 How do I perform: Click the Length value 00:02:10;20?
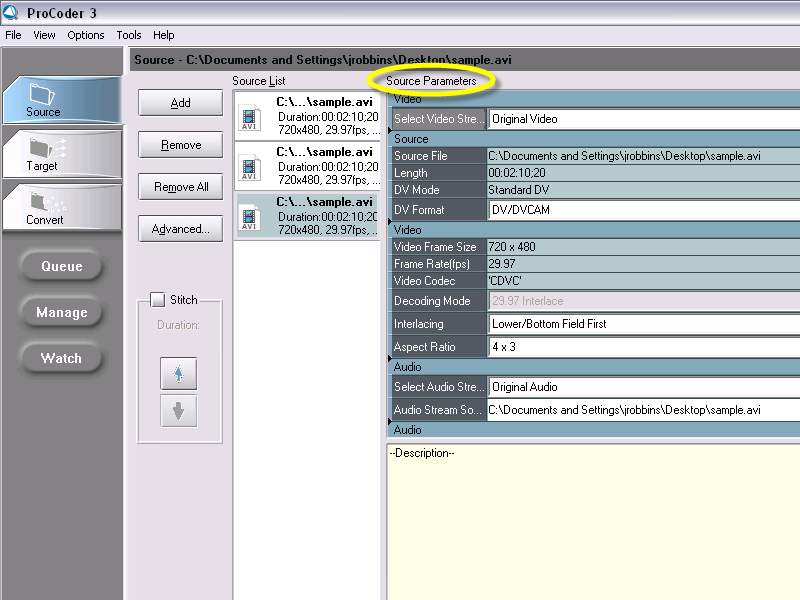pyautogui.click(x=644, y=173)
